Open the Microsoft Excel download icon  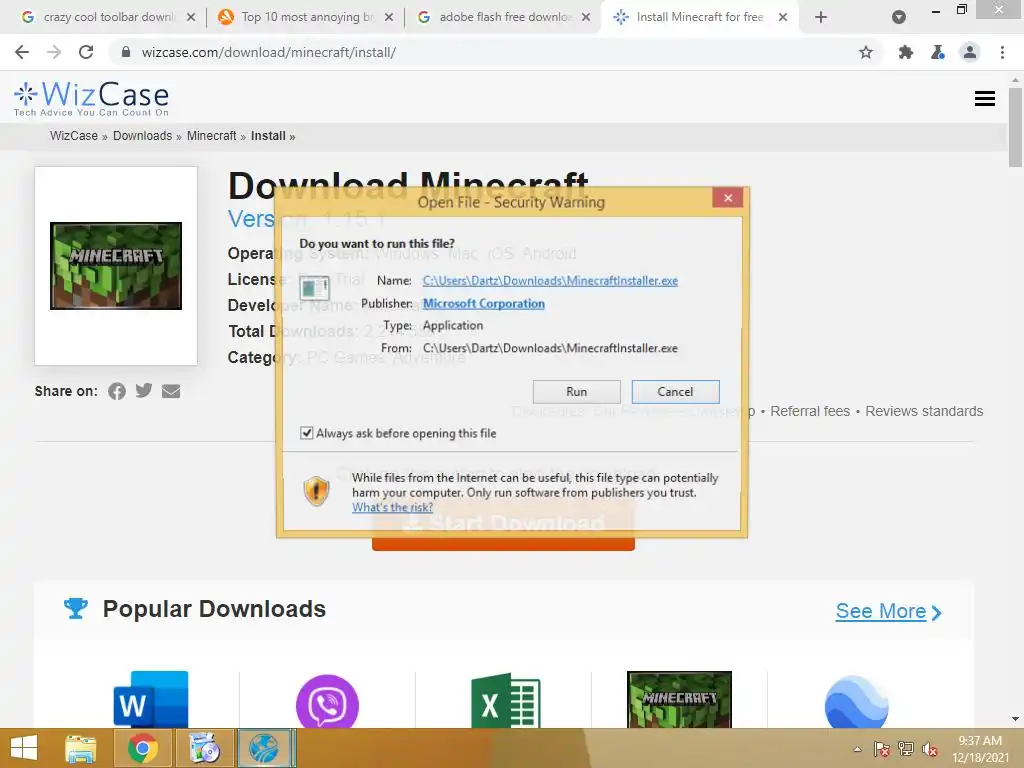pos(506,700)
